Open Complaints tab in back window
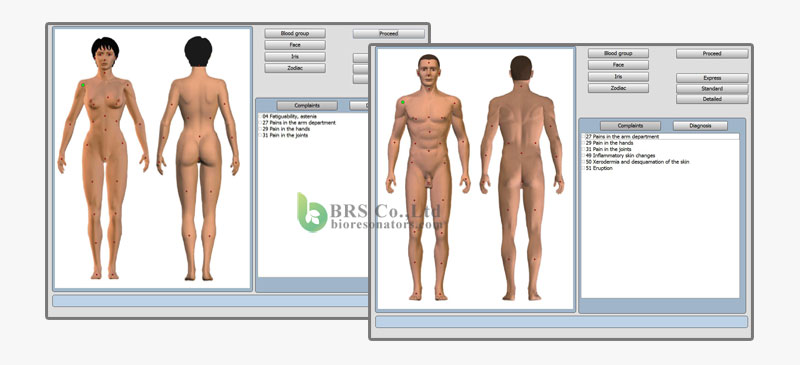 307,106
